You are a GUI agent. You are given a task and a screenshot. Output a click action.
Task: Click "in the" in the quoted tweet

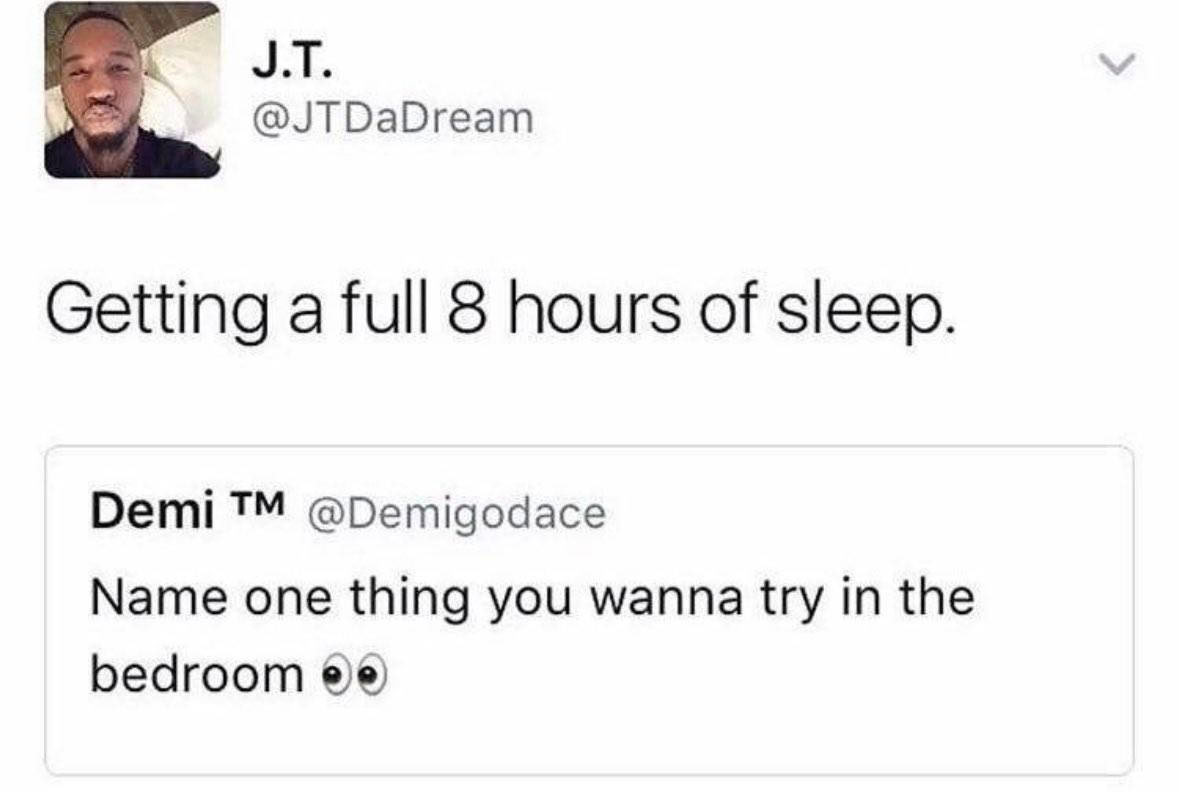click(908, 596)
